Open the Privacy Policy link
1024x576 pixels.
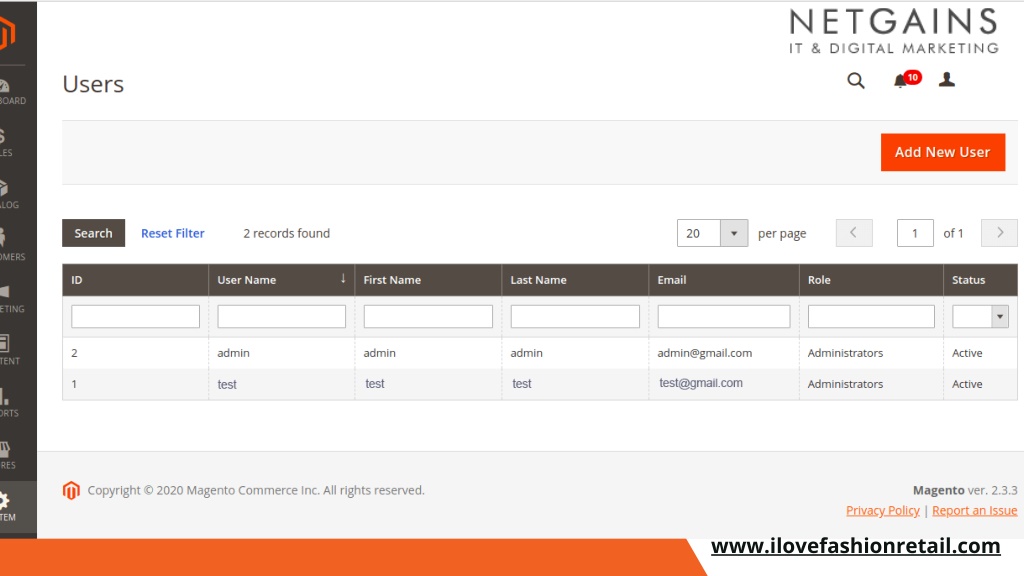pyautogui.click(x=882, y=511)
